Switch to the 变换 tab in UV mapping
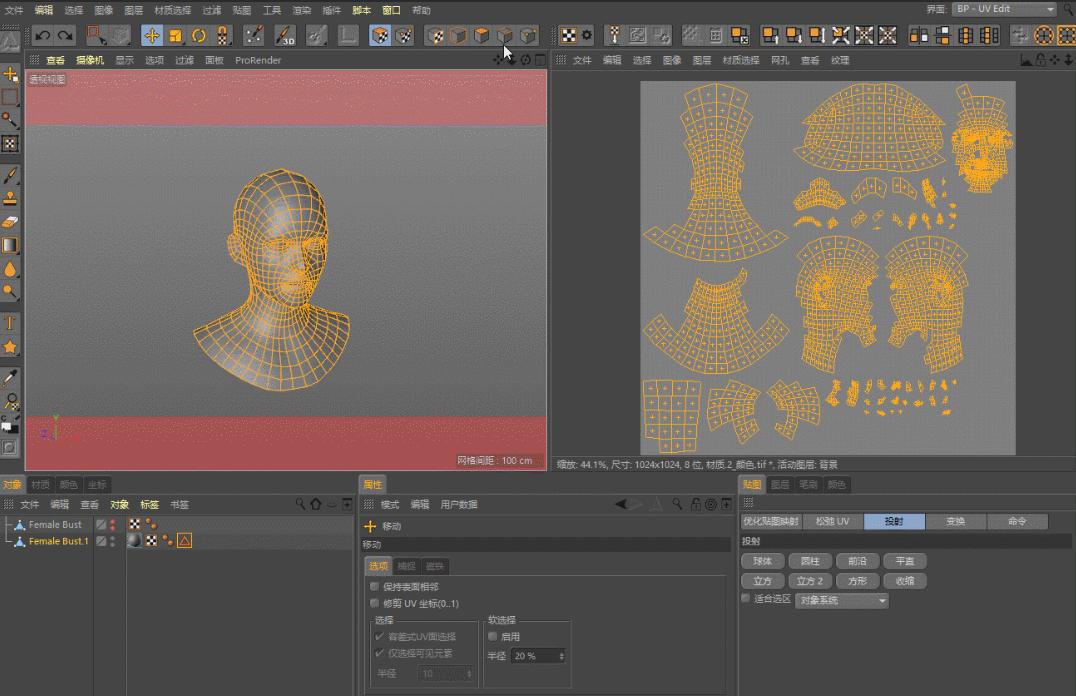This screenshot has height=696, width=1076. [x=958, y=521]
